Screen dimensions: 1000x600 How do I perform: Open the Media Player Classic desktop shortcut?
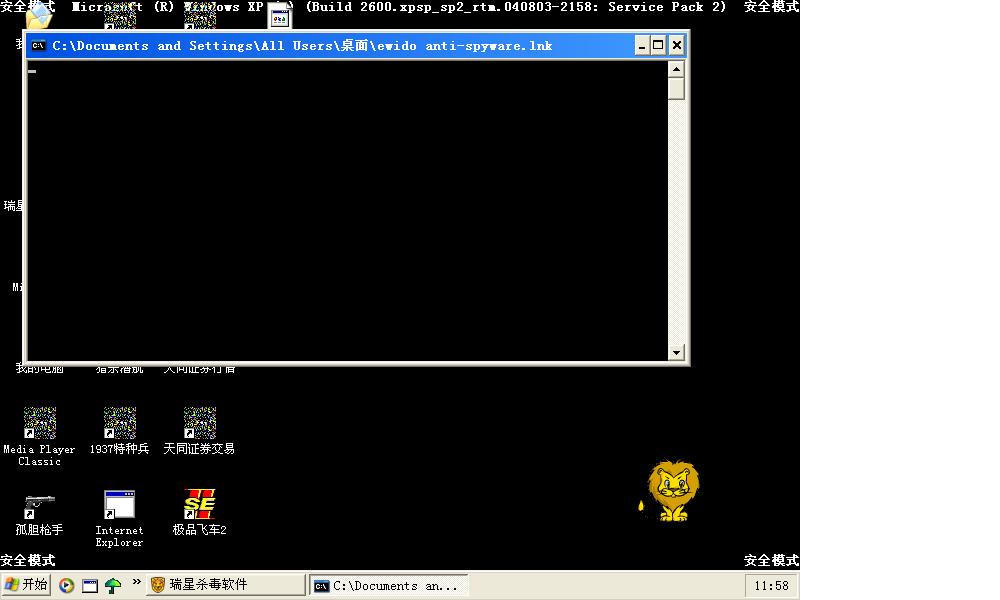40,437
